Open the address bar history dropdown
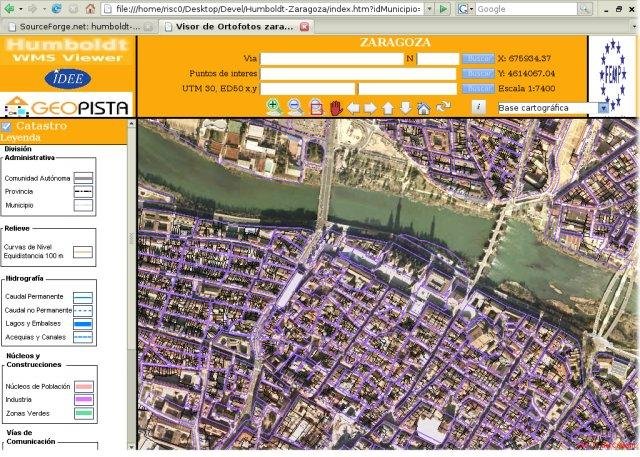The width and height of the screenshot is (640, 457). click(x=429, y=9)
